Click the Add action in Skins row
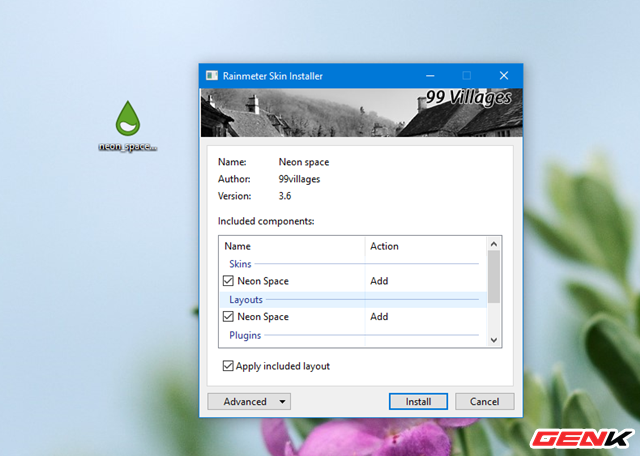This screenshot has height=456, width=640. pyautogui.click(x=379, y=281)
